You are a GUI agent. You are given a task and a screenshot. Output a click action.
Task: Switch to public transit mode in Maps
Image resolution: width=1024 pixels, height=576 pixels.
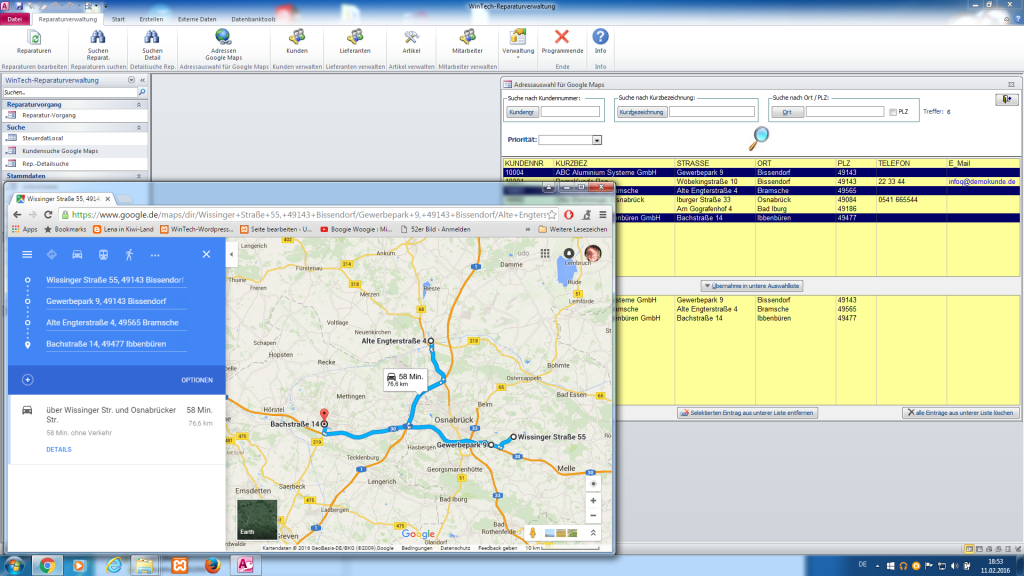point(102,255)
